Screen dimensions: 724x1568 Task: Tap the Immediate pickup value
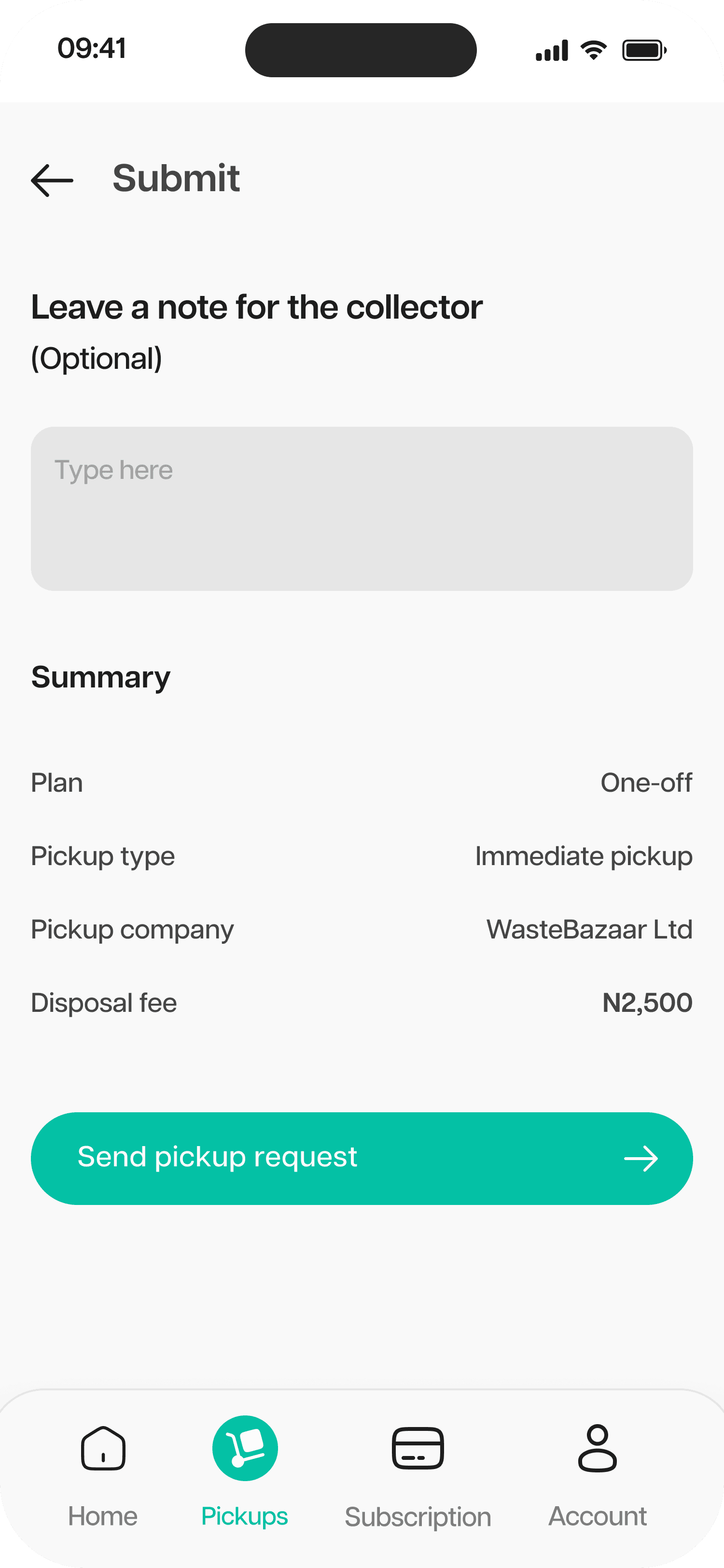click(584, 856)
